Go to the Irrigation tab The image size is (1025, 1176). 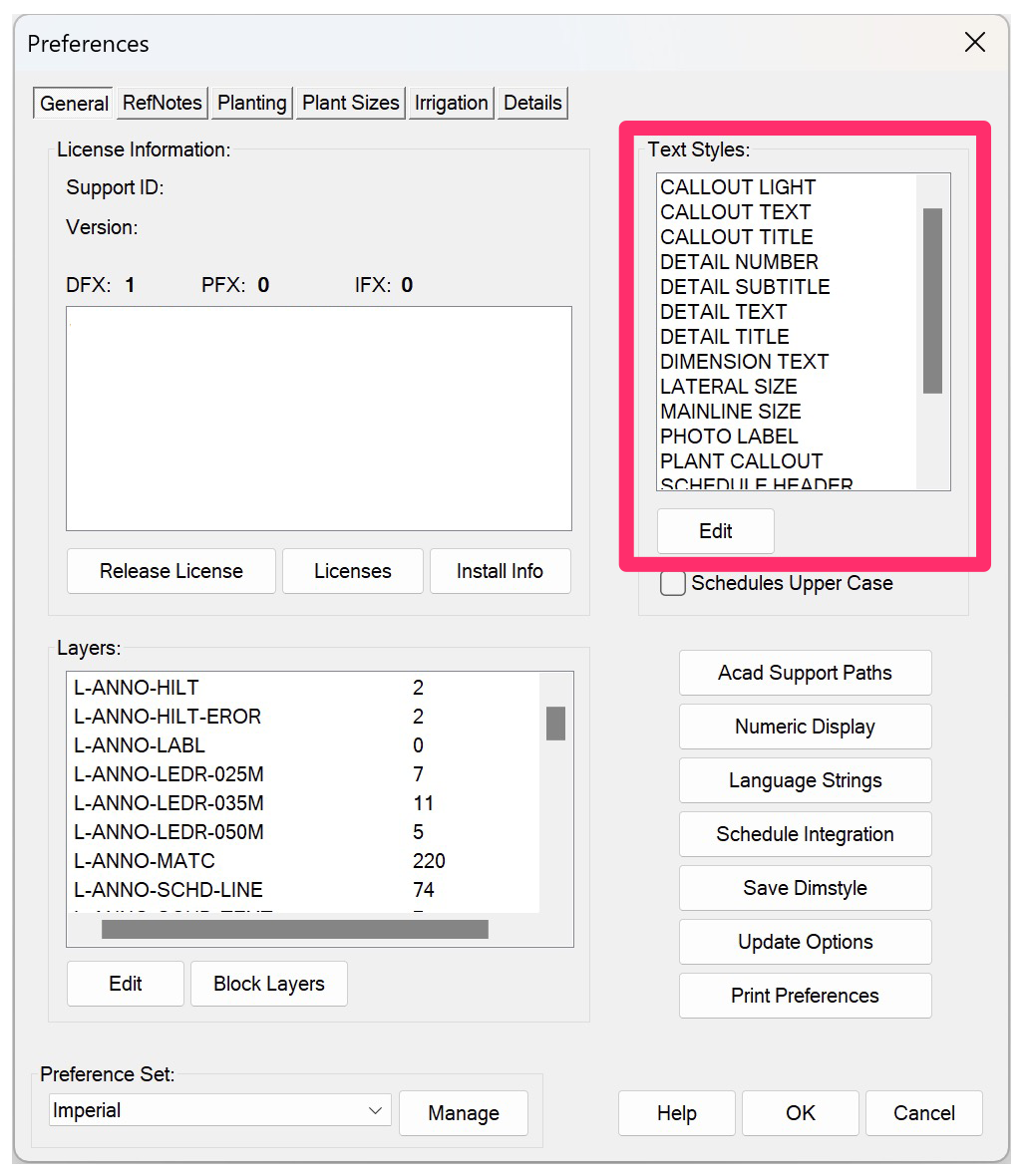pyautogui.click(x=451, y=103)
